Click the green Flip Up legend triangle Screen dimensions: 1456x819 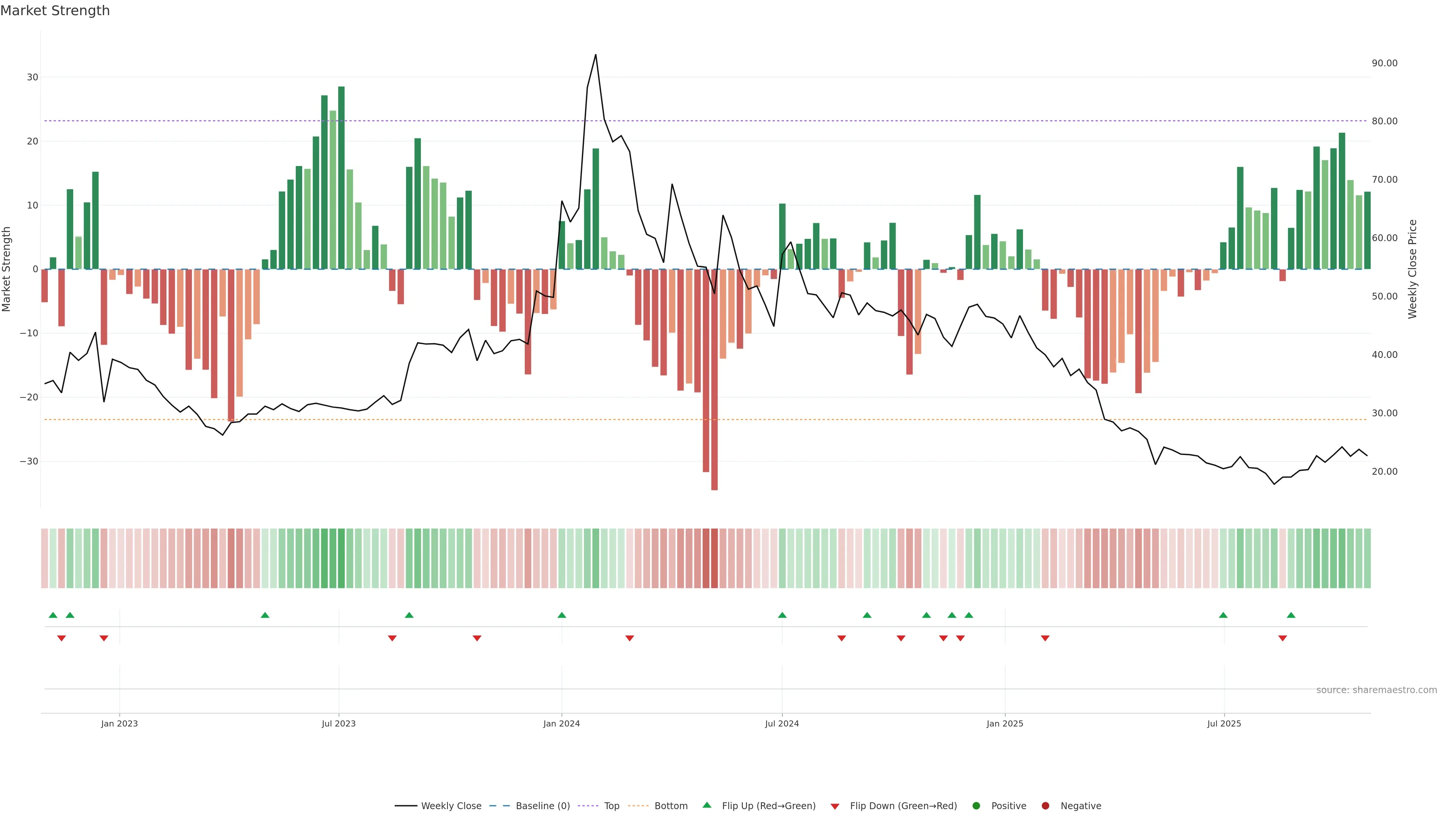(x=706, y=805)
